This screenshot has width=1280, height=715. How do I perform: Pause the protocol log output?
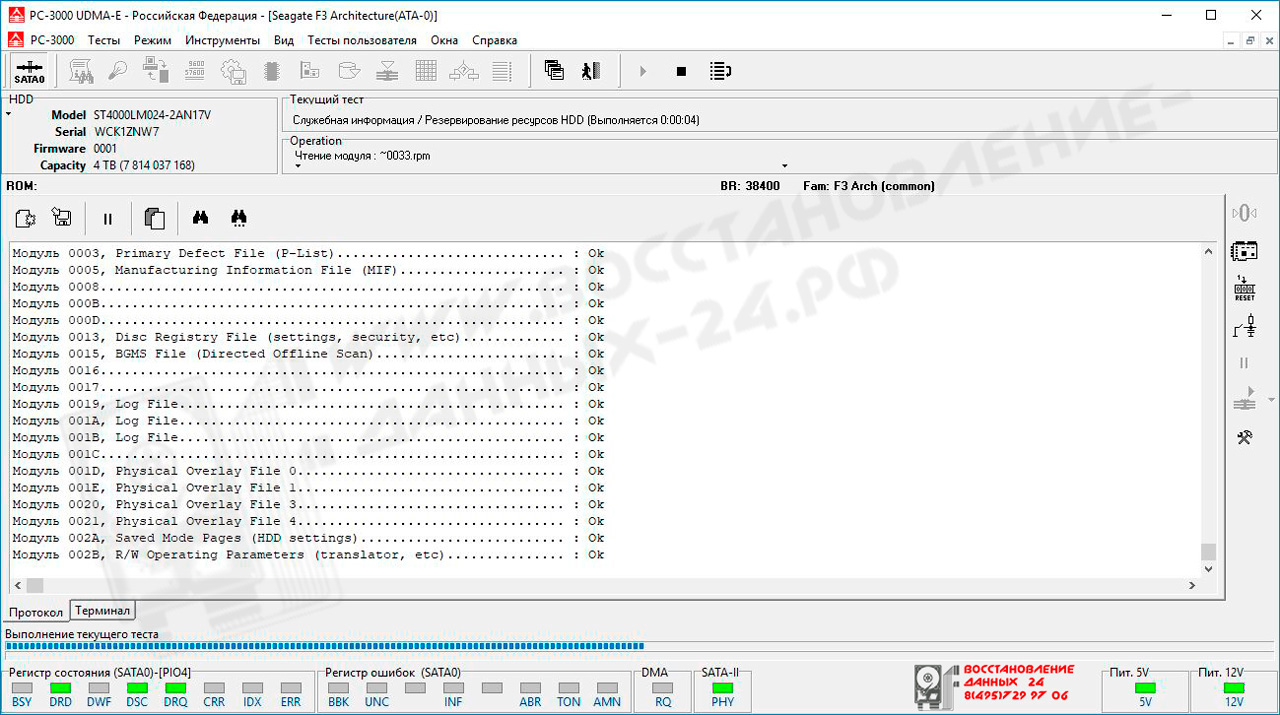pos(108,218)
